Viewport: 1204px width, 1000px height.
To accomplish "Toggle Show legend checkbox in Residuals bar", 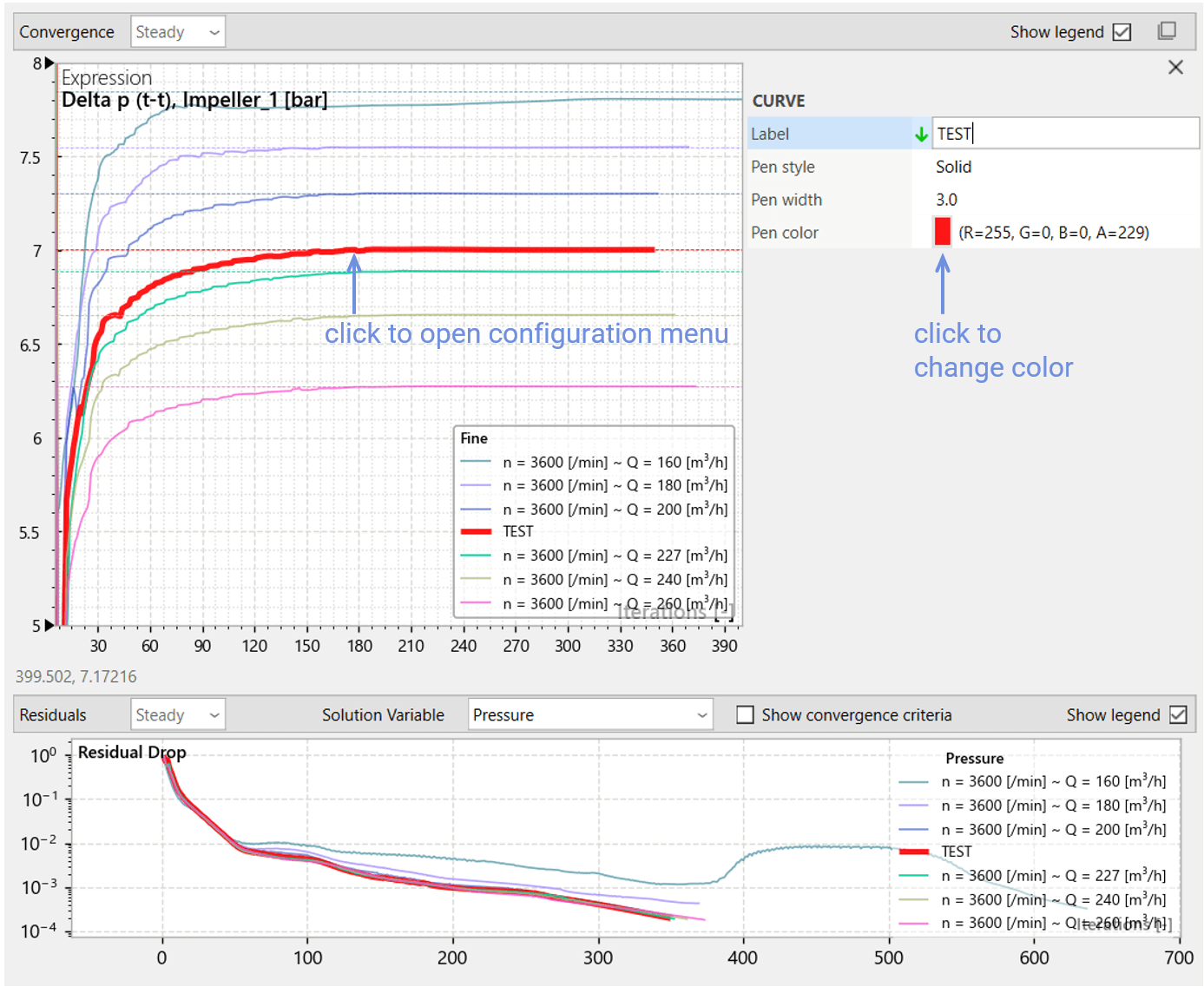I will tap(1178, 714).
